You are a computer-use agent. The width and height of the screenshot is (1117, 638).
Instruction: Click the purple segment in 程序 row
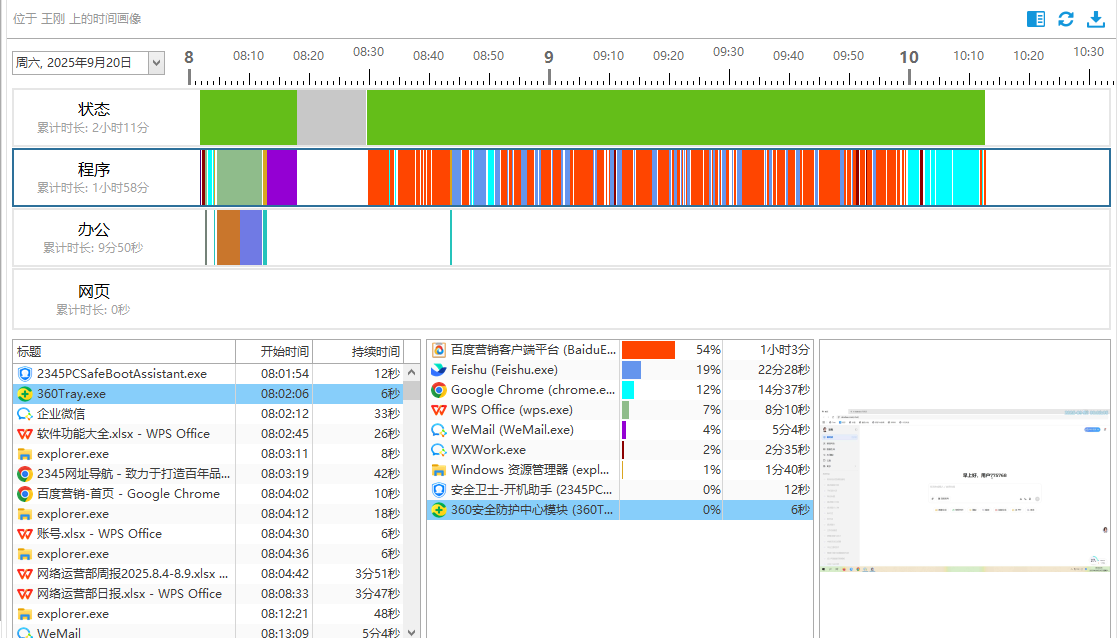[x=282, y=177]
